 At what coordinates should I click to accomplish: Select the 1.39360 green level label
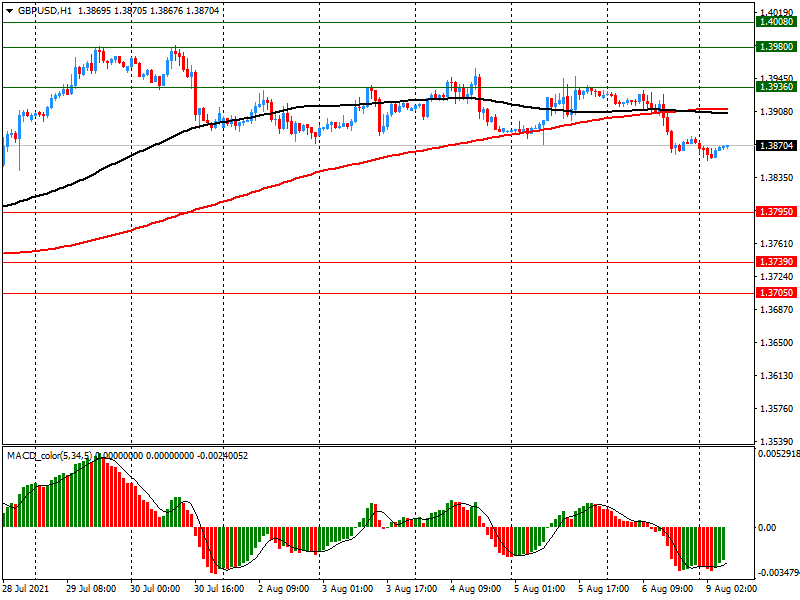pos(777,87)
